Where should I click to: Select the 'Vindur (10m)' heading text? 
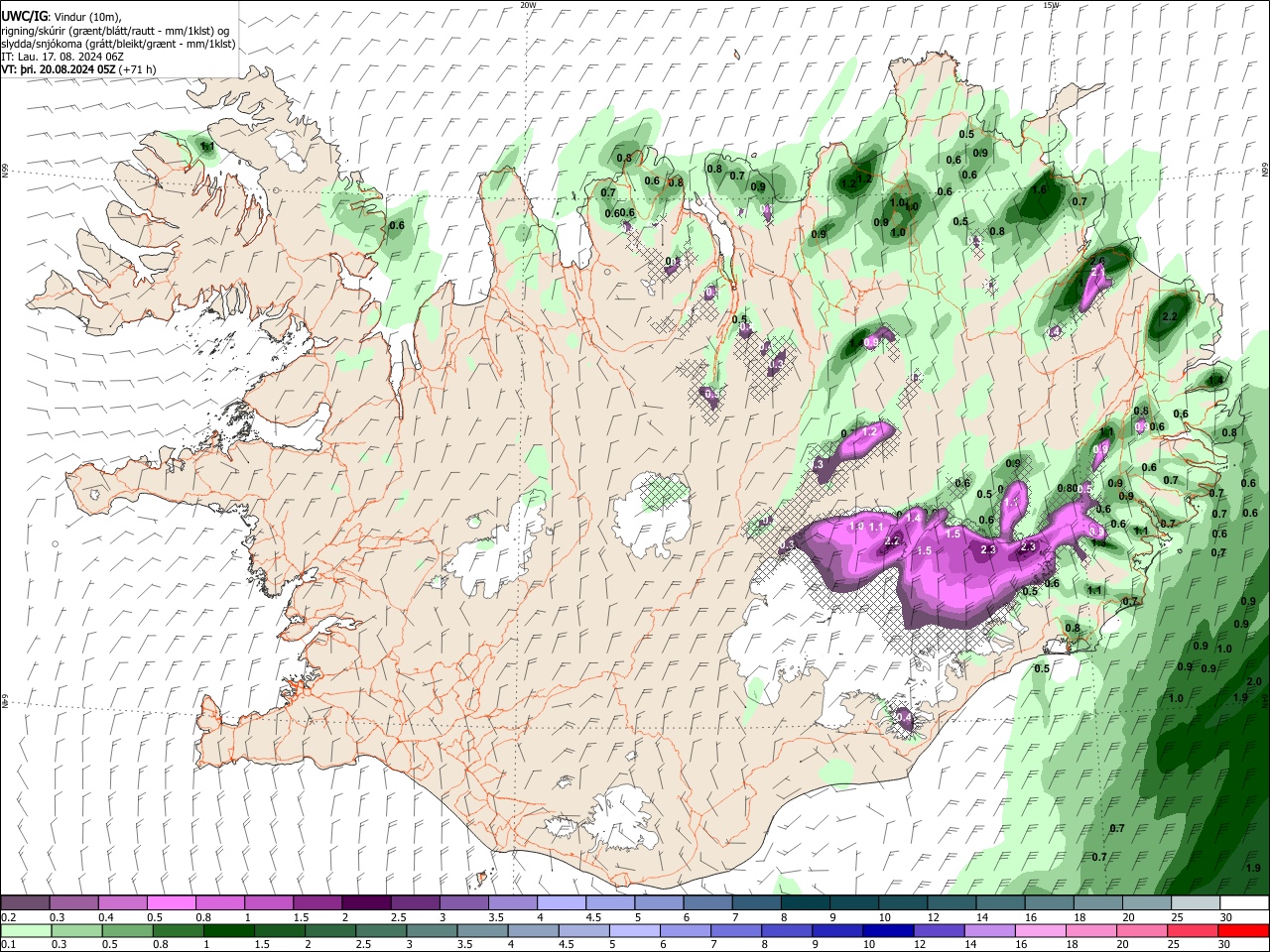point(85,17)
